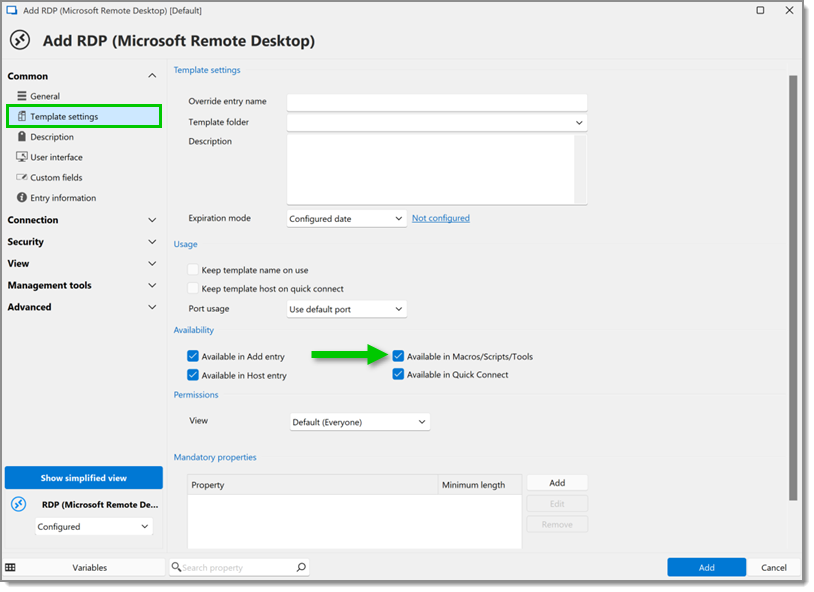814x592 pixels.
Task: Expand the Connection section
Action: click(x=152, y=220)
